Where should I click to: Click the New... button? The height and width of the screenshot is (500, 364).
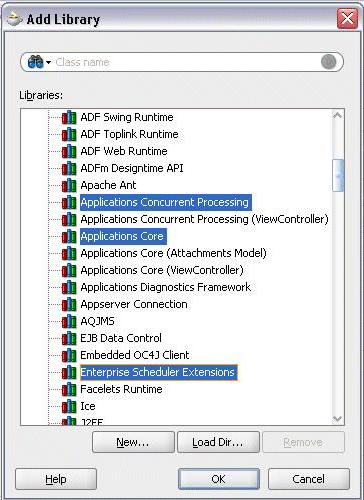[x=133, y=442]
